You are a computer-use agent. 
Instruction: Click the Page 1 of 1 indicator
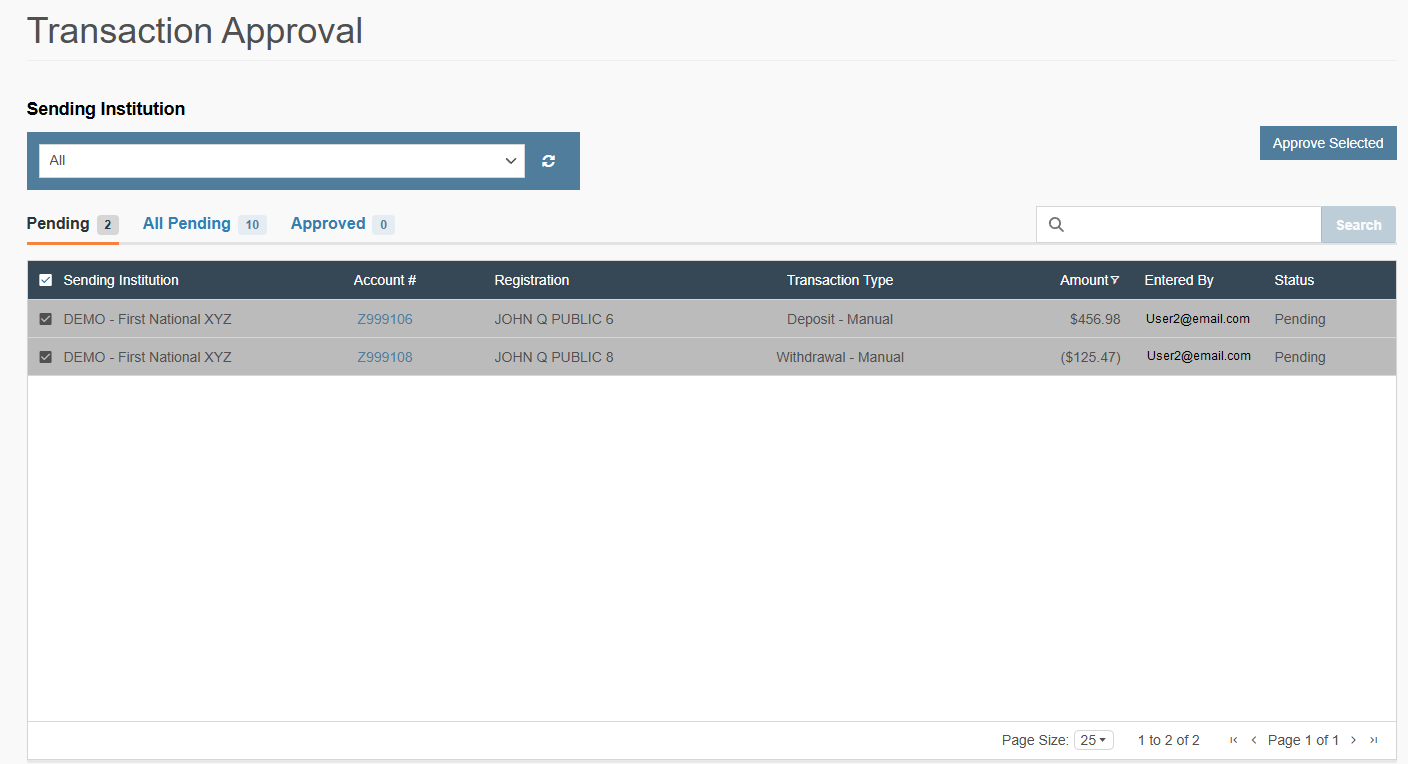[1303, 740]
